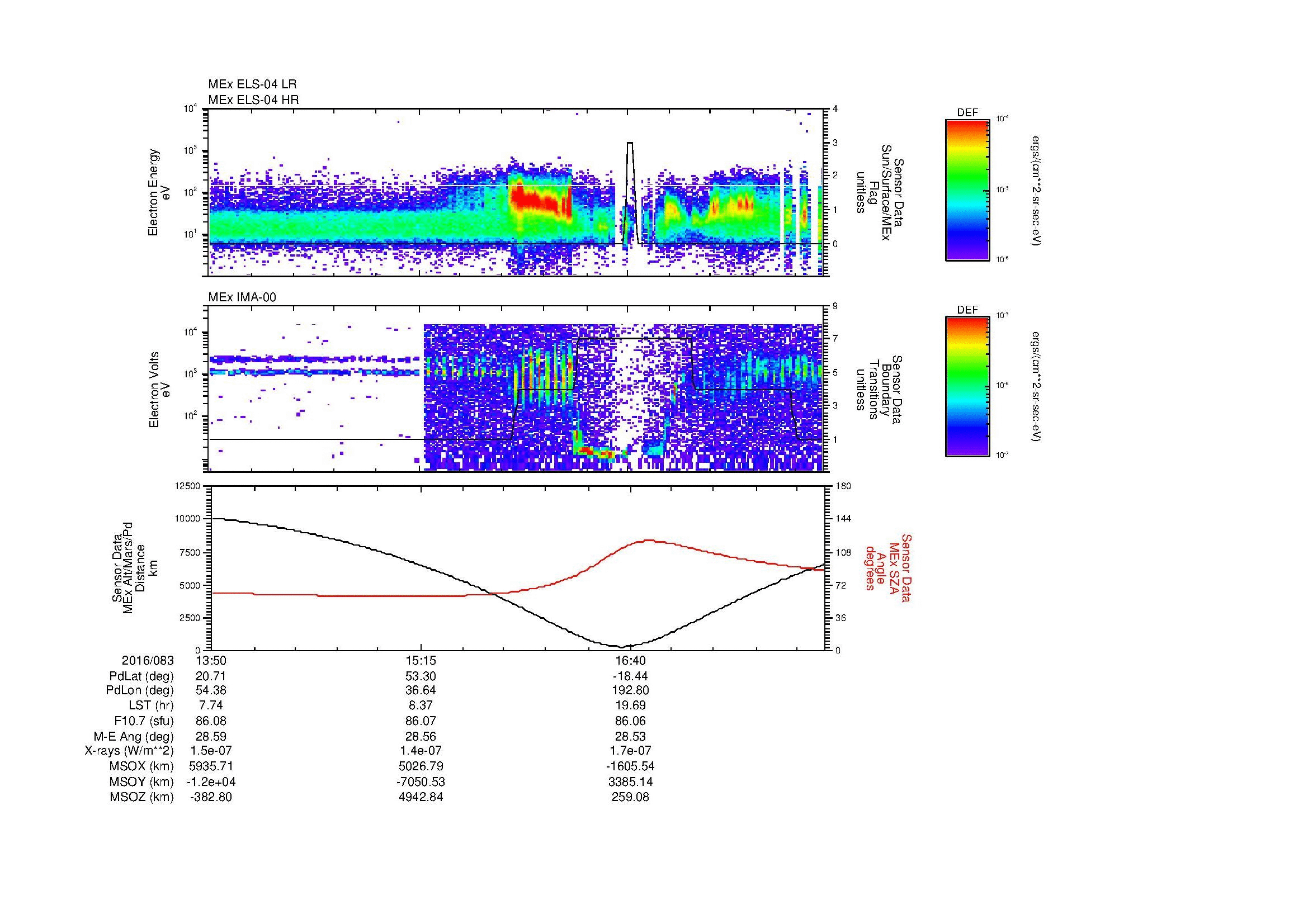Click the top DEF color scale bar
1308x924 pixels.
(967, 189)
